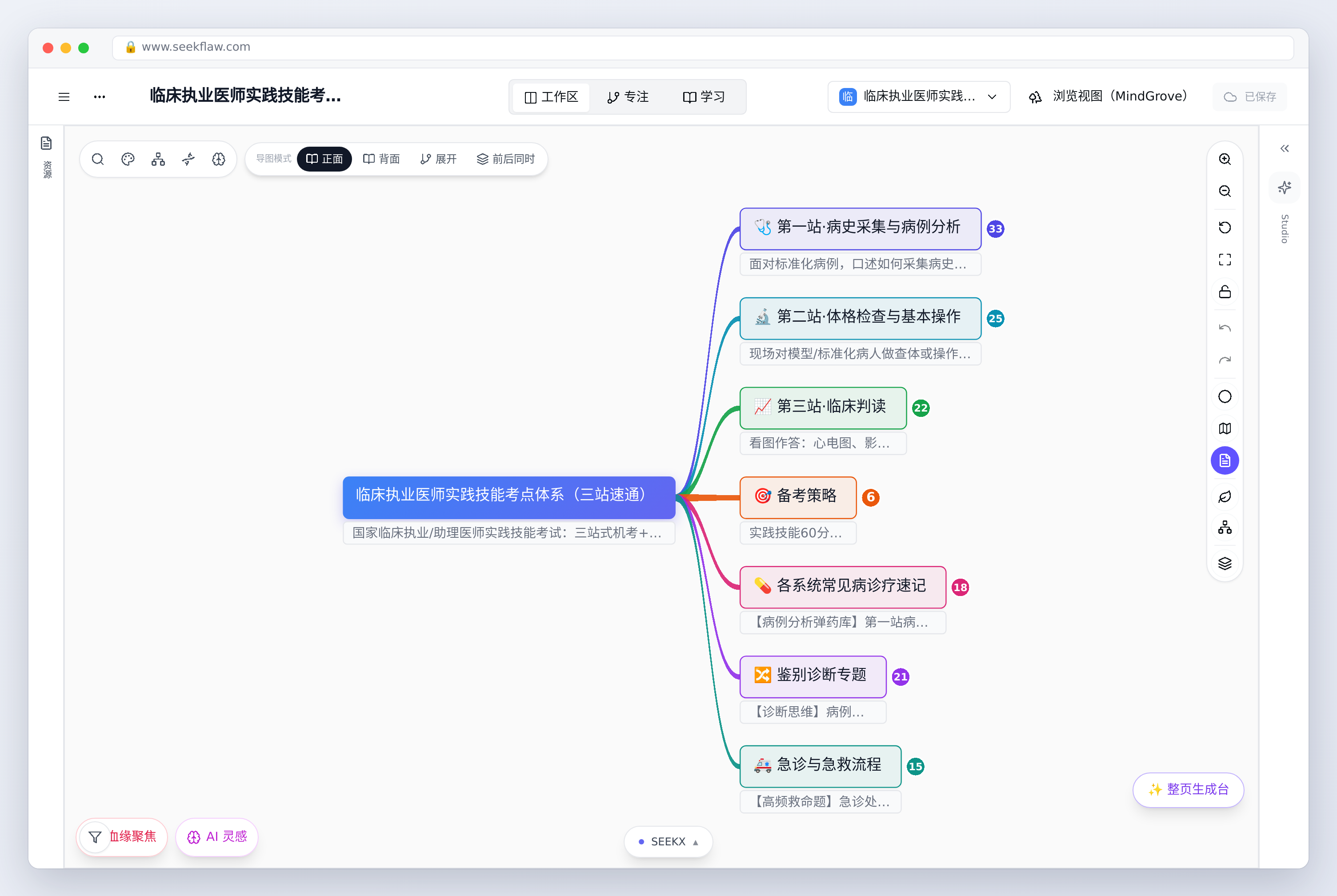
Task: Fit map to screen with fullscreen icon
Action: 1225,260
